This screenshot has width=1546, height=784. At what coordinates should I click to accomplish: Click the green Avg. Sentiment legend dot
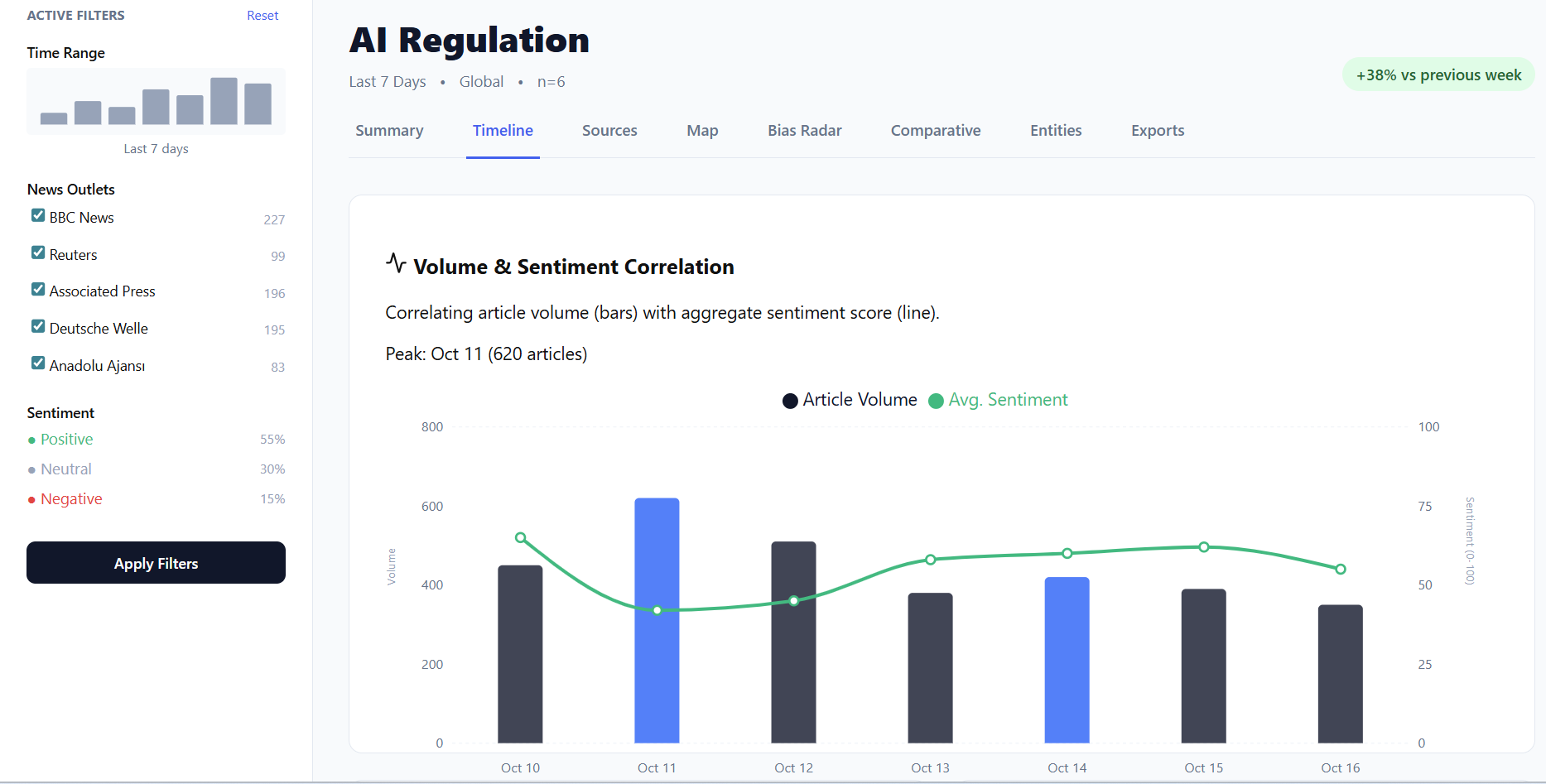click(x=936, y=401)
